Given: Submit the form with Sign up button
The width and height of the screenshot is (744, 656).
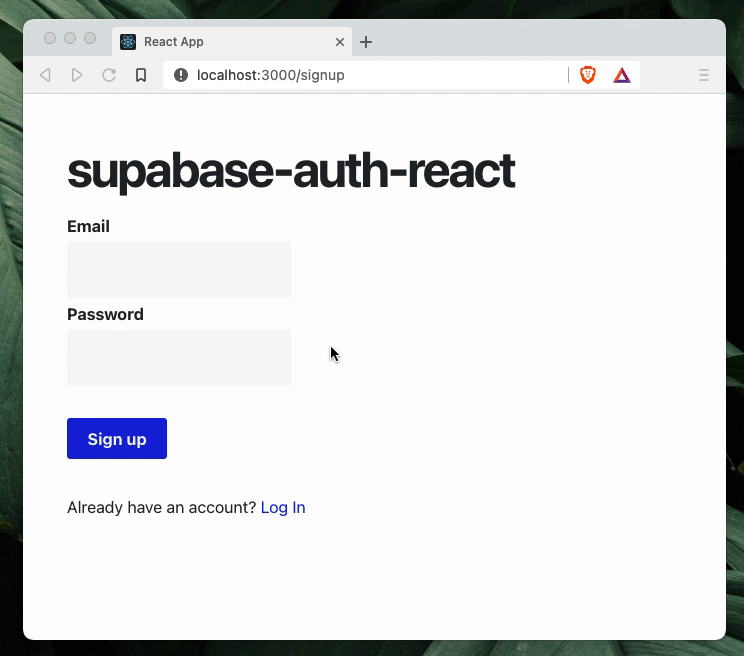Looking at the screenshot, I should 117,438.
